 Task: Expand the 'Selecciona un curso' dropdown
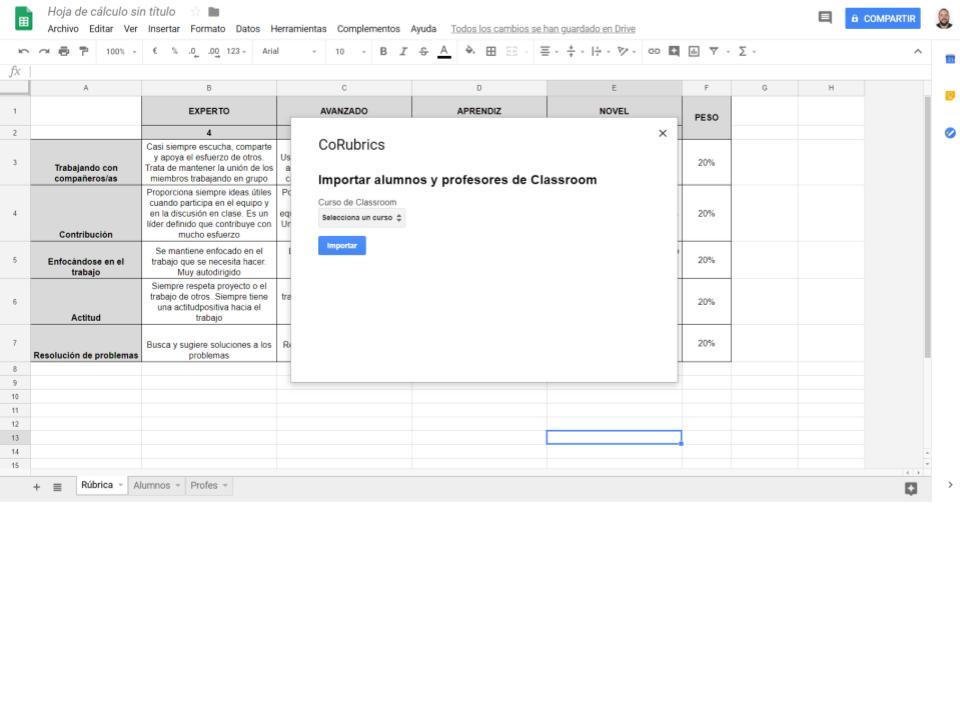click(362, 217)
